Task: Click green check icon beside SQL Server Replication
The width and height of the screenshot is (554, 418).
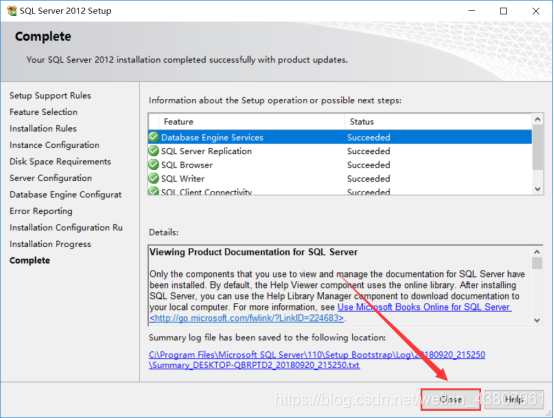Action: (x=154, y=151)
